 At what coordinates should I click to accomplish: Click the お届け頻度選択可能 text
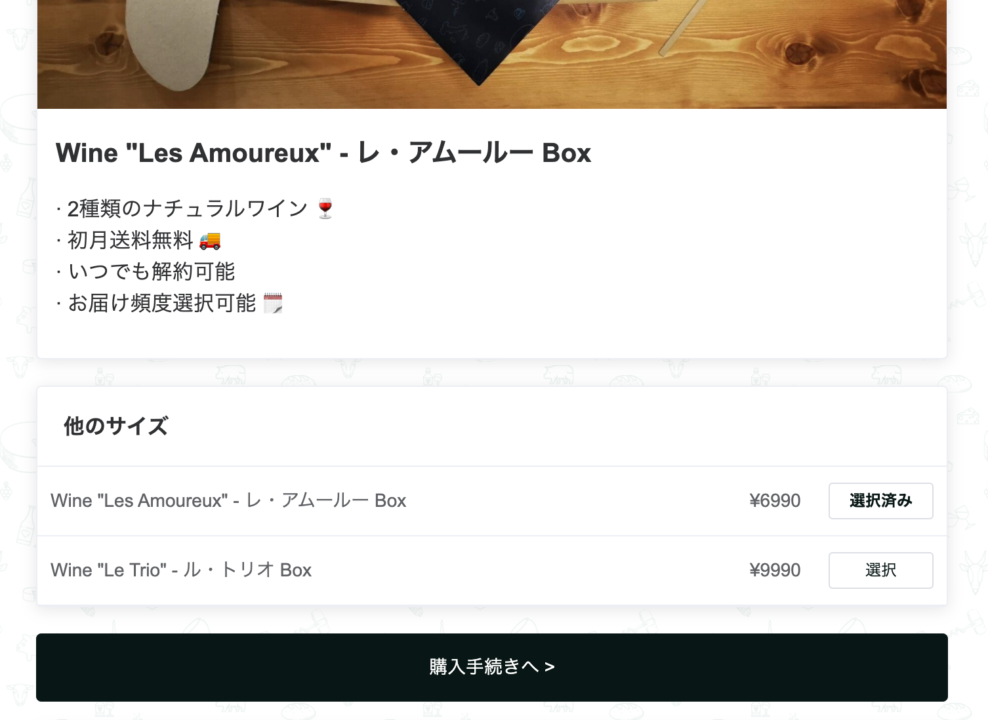[x=161, y=303]
